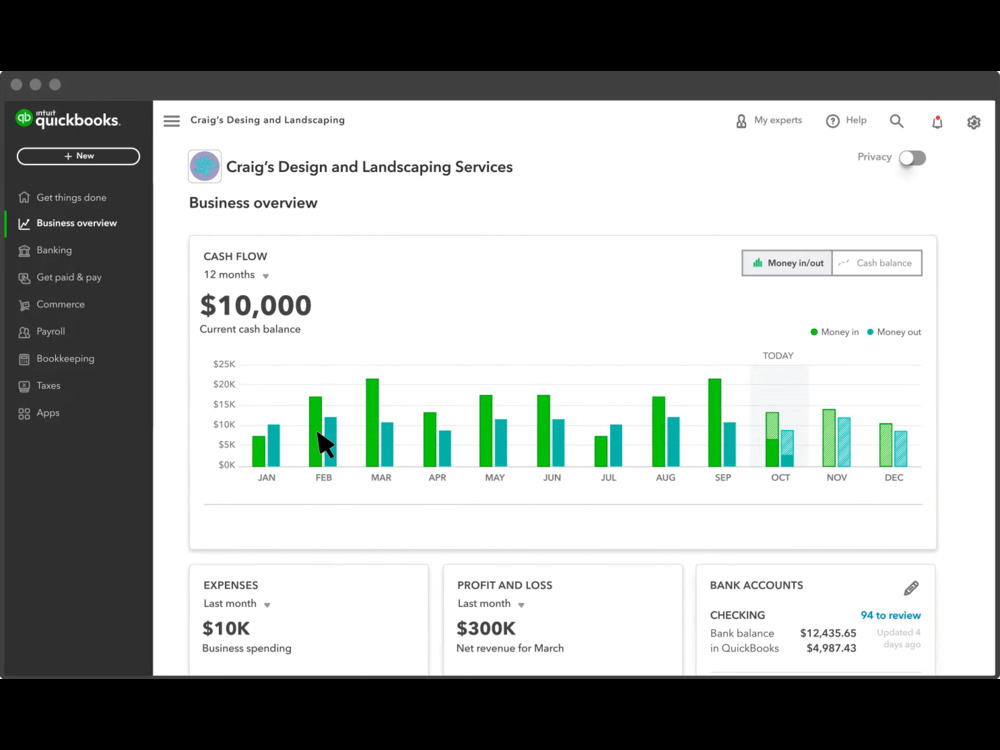Change the Profit and Loss period dropdown
Image resolution: width=1000 pixels, height=750 pixels.
coord(488,603)
